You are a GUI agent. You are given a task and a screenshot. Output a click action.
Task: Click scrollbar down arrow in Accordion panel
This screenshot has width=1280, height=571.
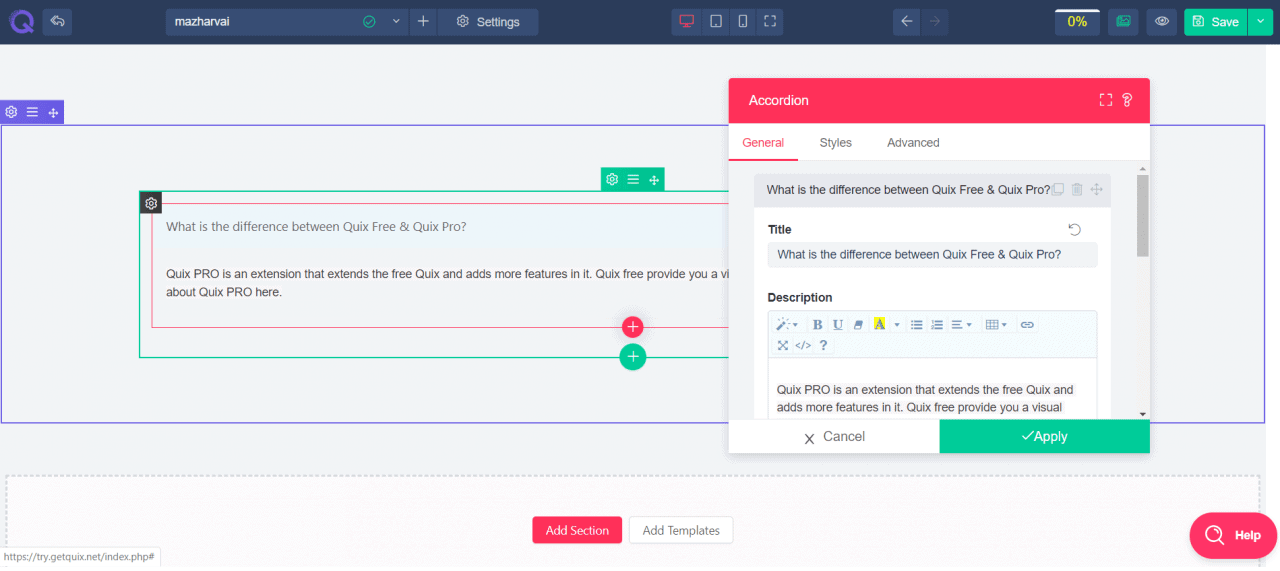[x=1142, y=414]
